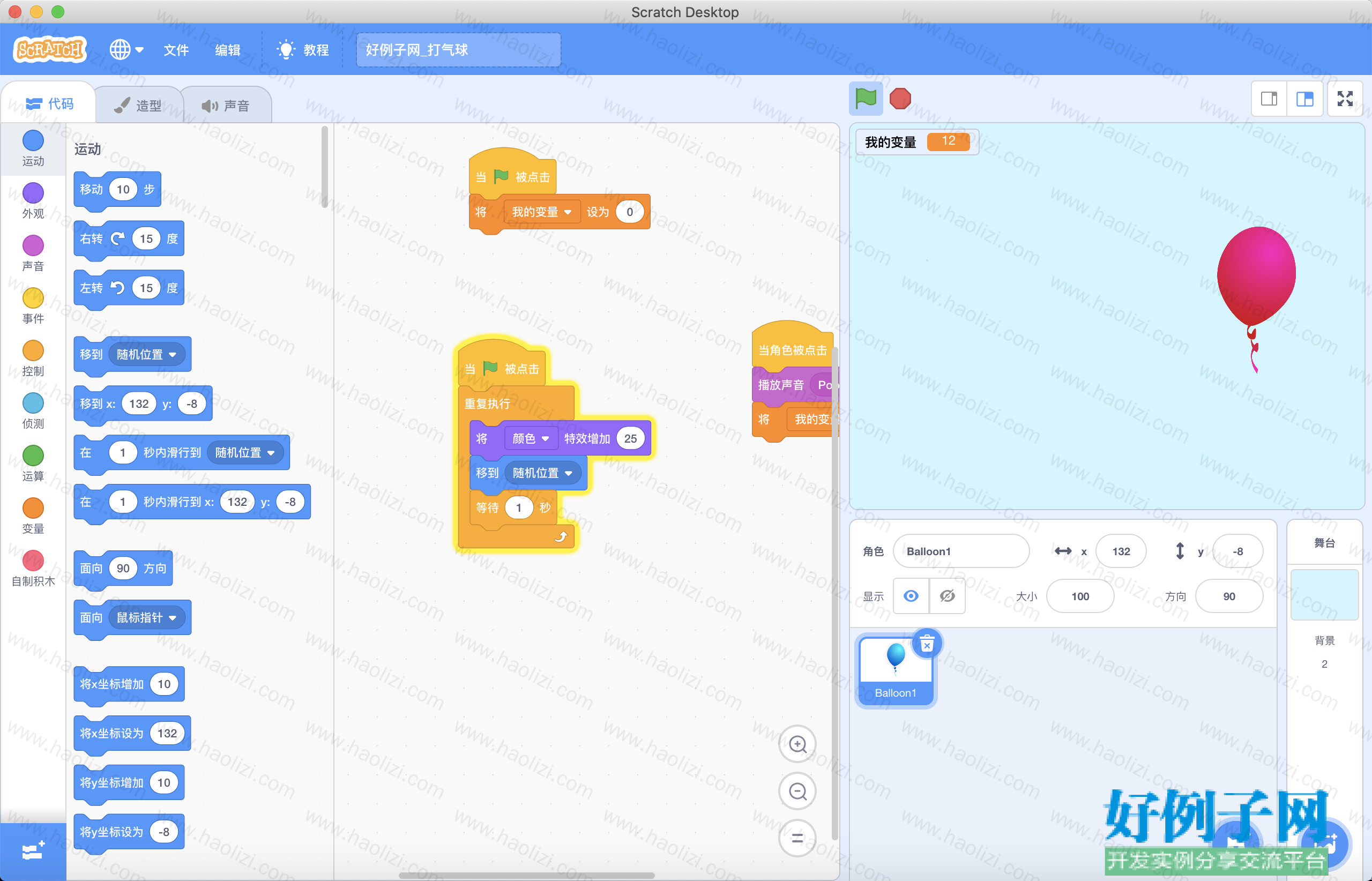The height and width of the screenshot is (881, 1372).
Task: Edit the 25 value in 特效增加 block
Action: 630,438
